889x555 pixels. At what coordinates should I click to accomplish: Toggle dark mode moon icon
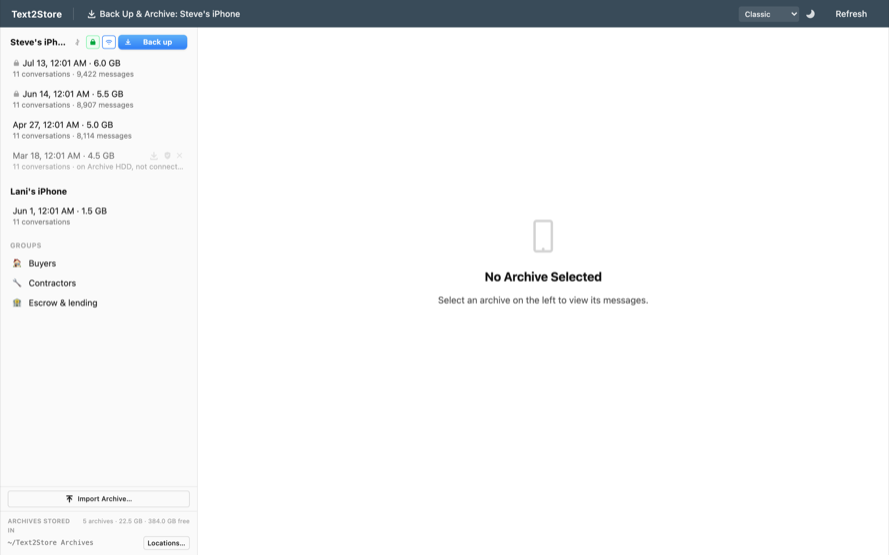pyautogui.click(x=810, y=14)
